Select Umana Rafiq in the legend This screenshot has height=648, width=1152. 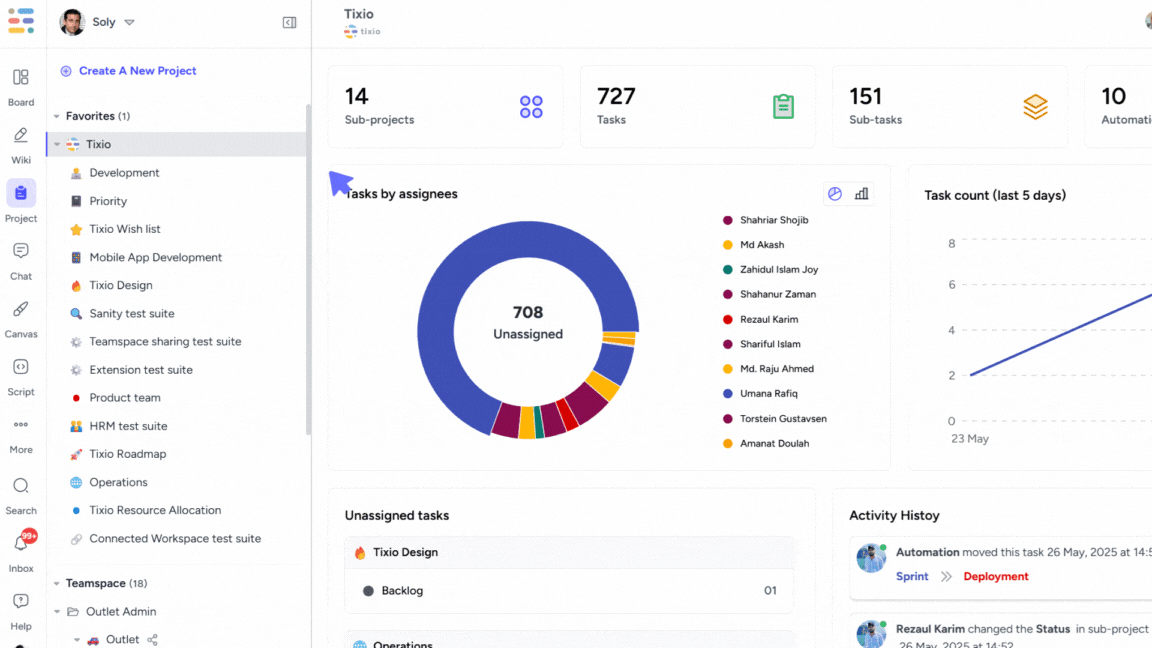tap(768, 394)
